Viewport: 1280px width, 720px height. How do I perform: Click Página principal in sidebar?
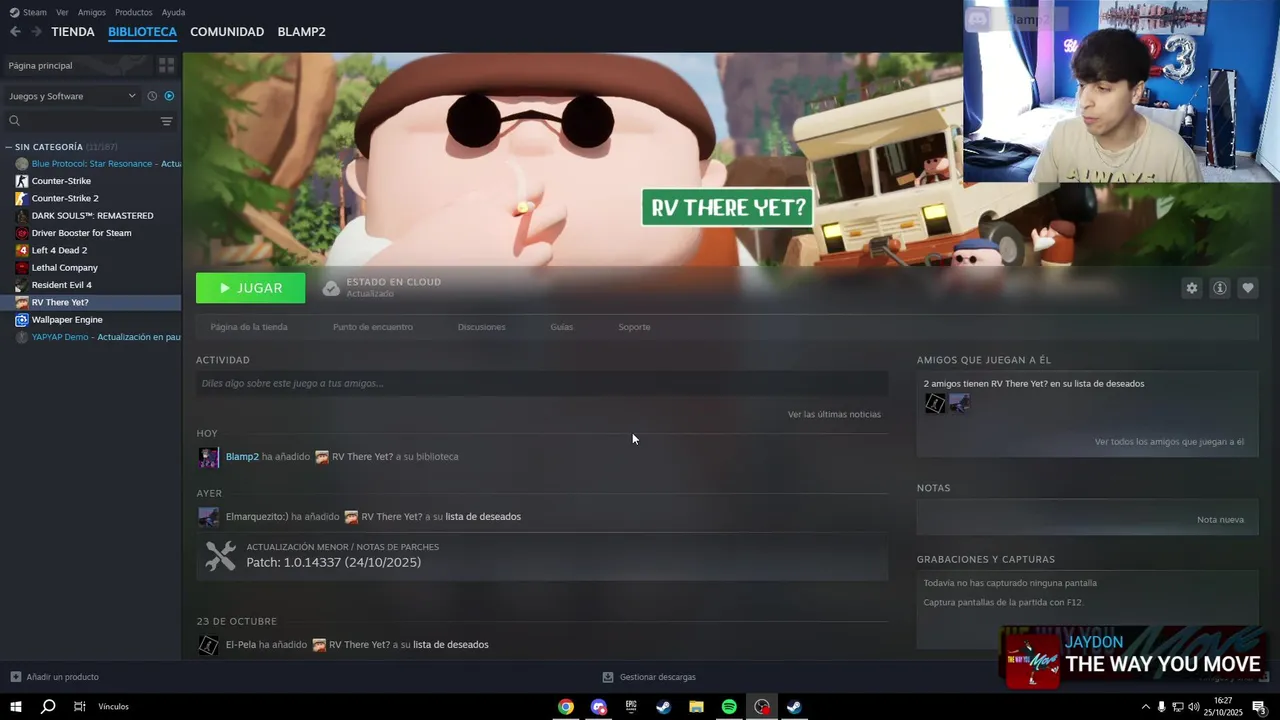click(x=40, y=65)
